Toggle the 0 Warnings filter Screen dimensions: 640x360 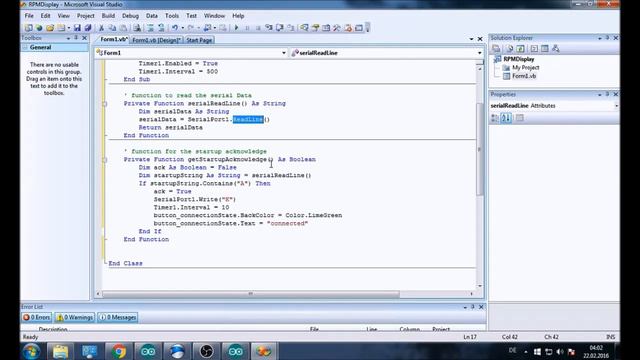point(75,317)
